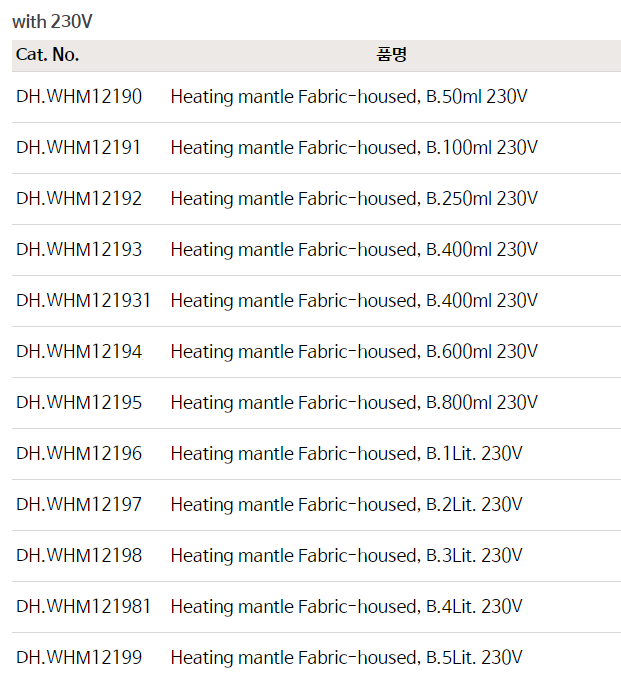This screenshot has width=621, height=683.
Task: Select catalog number DH.WHM12193
Action: tap(79, 250)
